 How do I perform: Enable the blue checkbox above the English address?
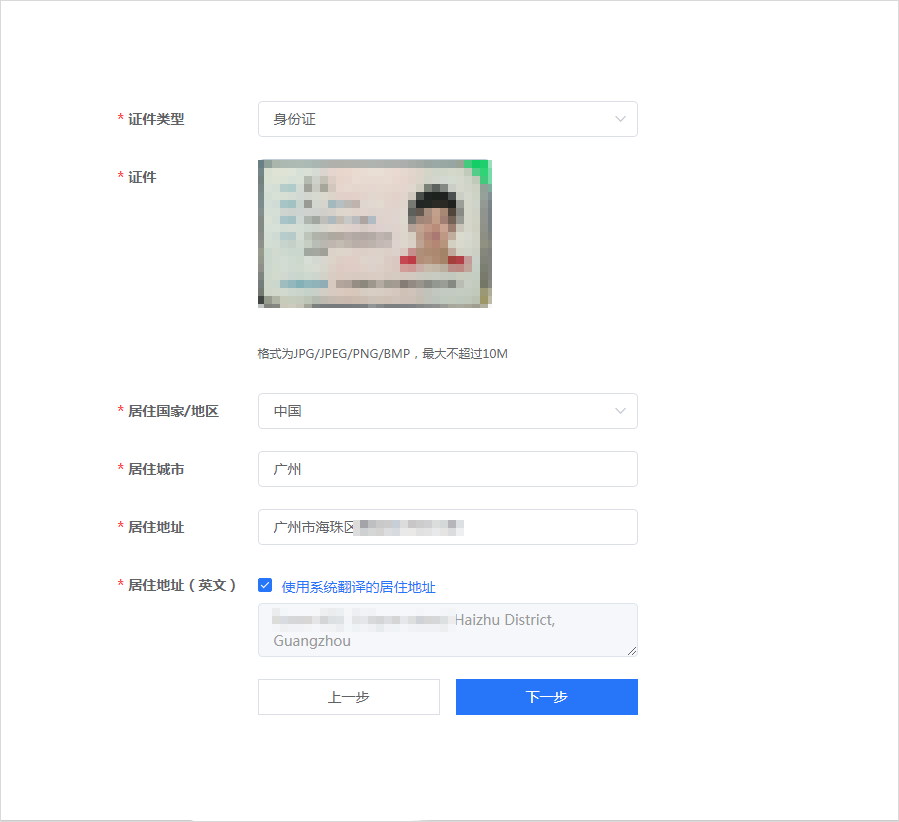tap(265, 585)
